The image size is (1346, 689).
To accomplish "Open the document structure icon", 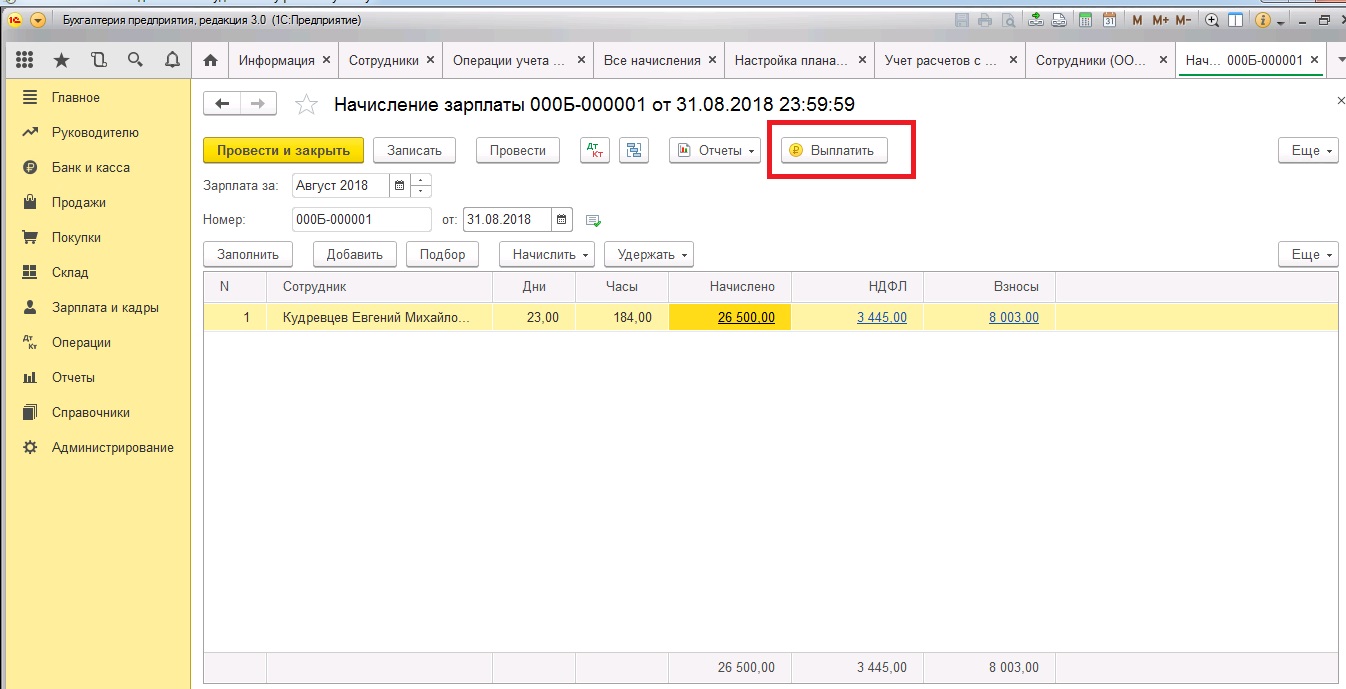I will click(x=634, y=151).
